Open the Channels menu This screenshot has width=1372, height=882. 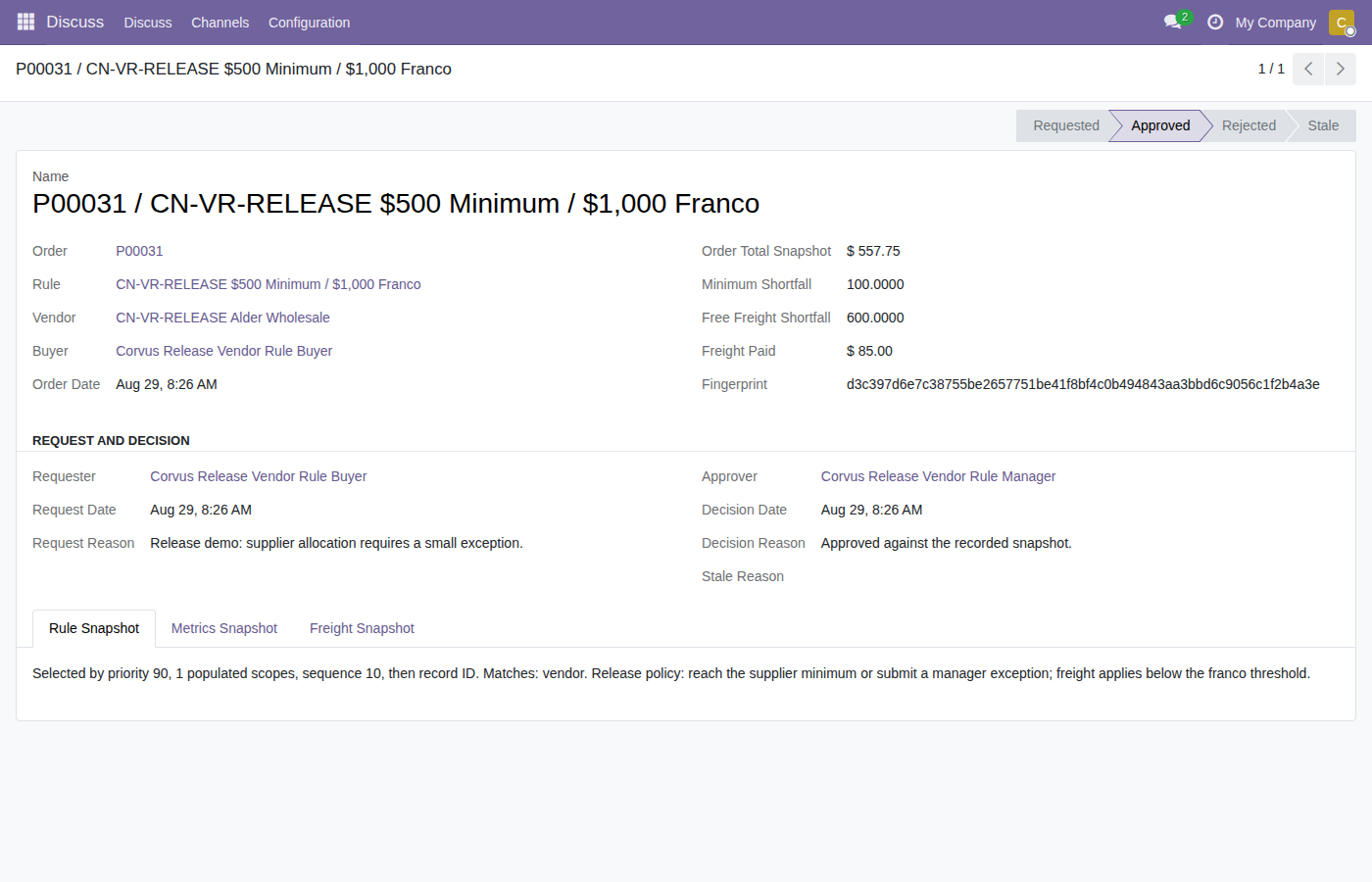click(x=220, y=23)
